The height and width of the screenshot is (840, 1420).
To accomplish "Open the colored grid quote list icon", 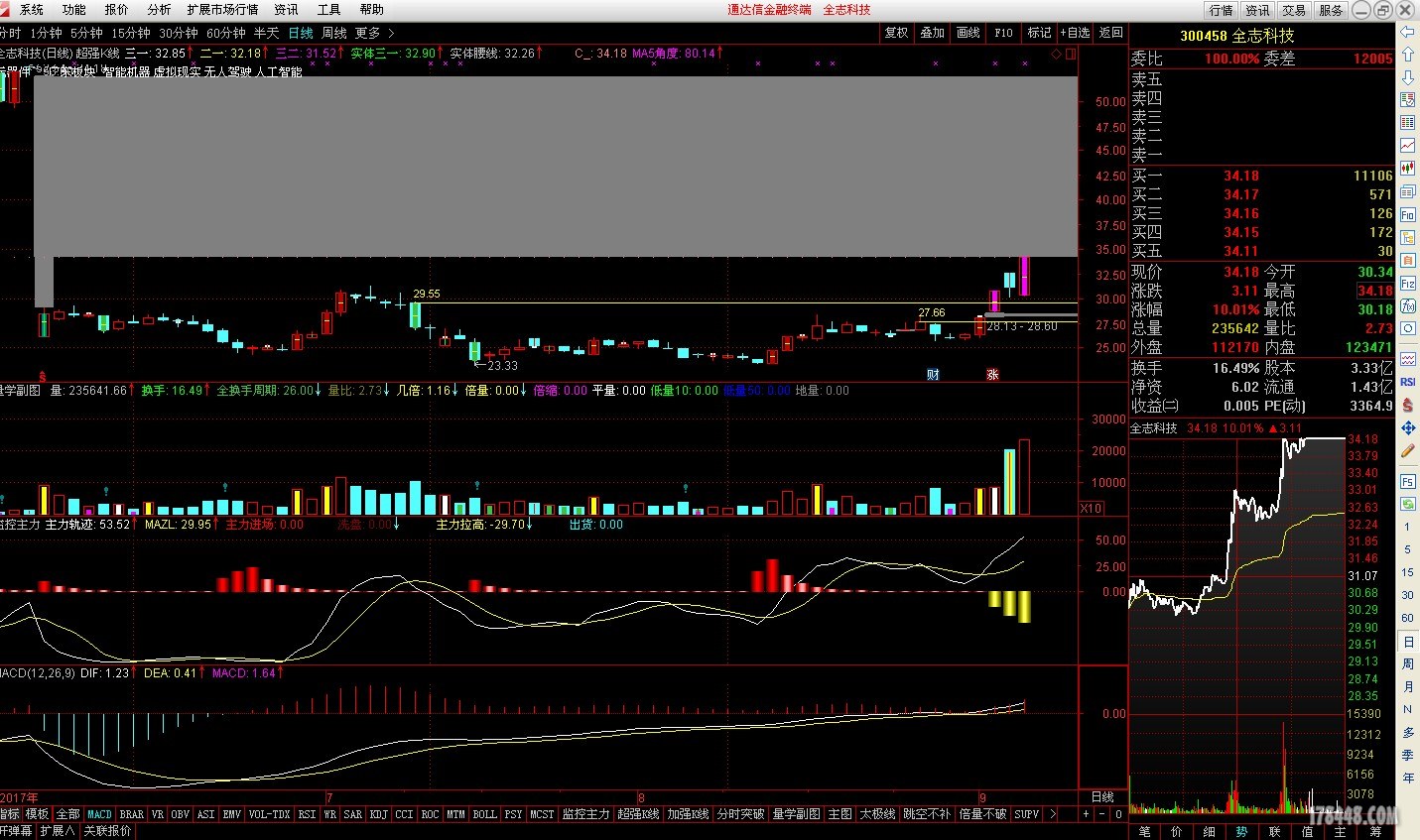I will 1407,123.
